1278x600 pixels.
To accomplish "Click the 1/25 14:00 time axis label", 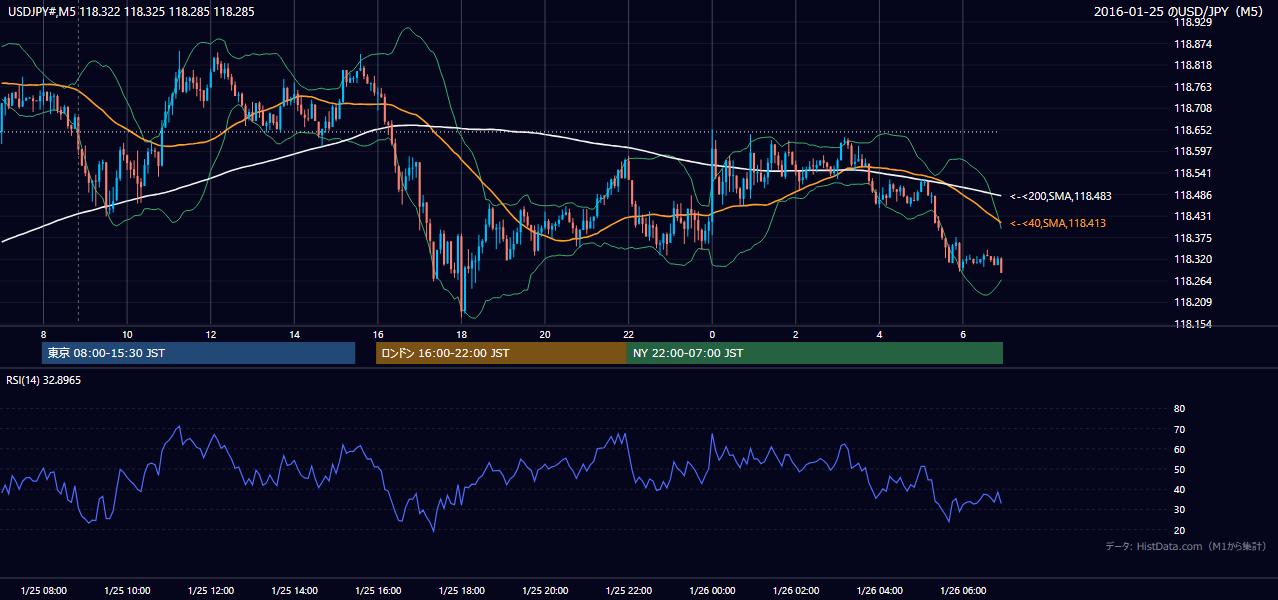I will point(294,591).
